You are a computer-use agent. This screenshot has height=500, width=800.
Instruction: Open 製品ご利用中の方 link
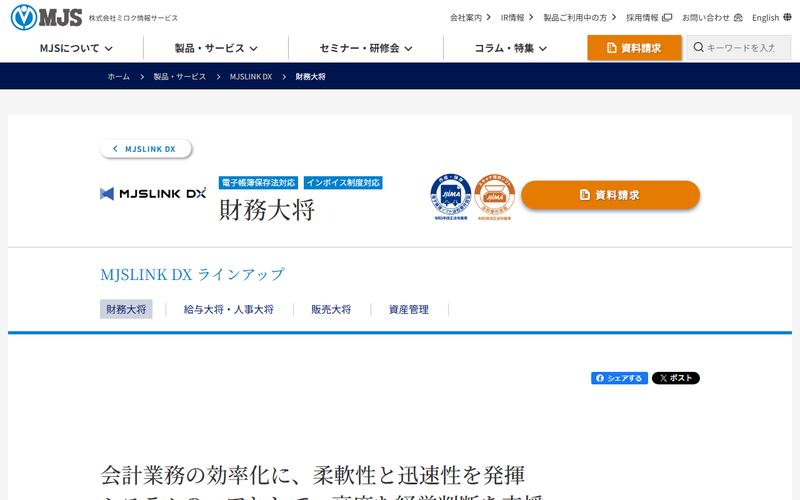click(579, 17)
